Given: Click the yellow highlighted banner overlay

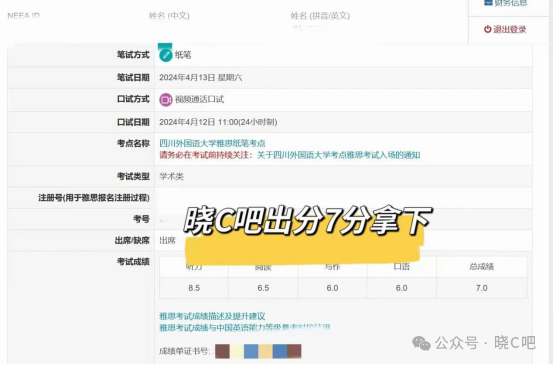Looking at the screenshot, I should coord(303,250).
